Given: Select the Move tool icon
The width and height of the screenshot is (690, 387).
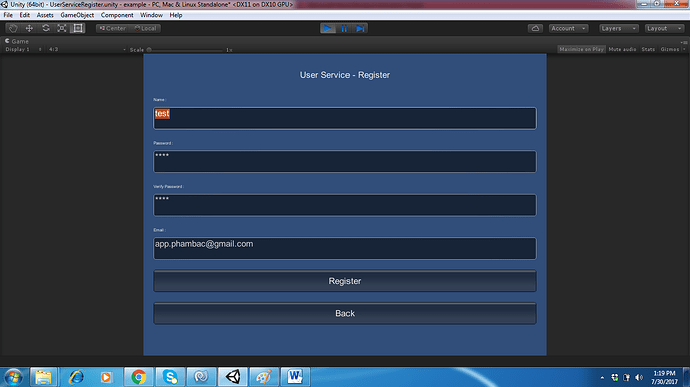Looking at the screenshot, I should (29, 28).
